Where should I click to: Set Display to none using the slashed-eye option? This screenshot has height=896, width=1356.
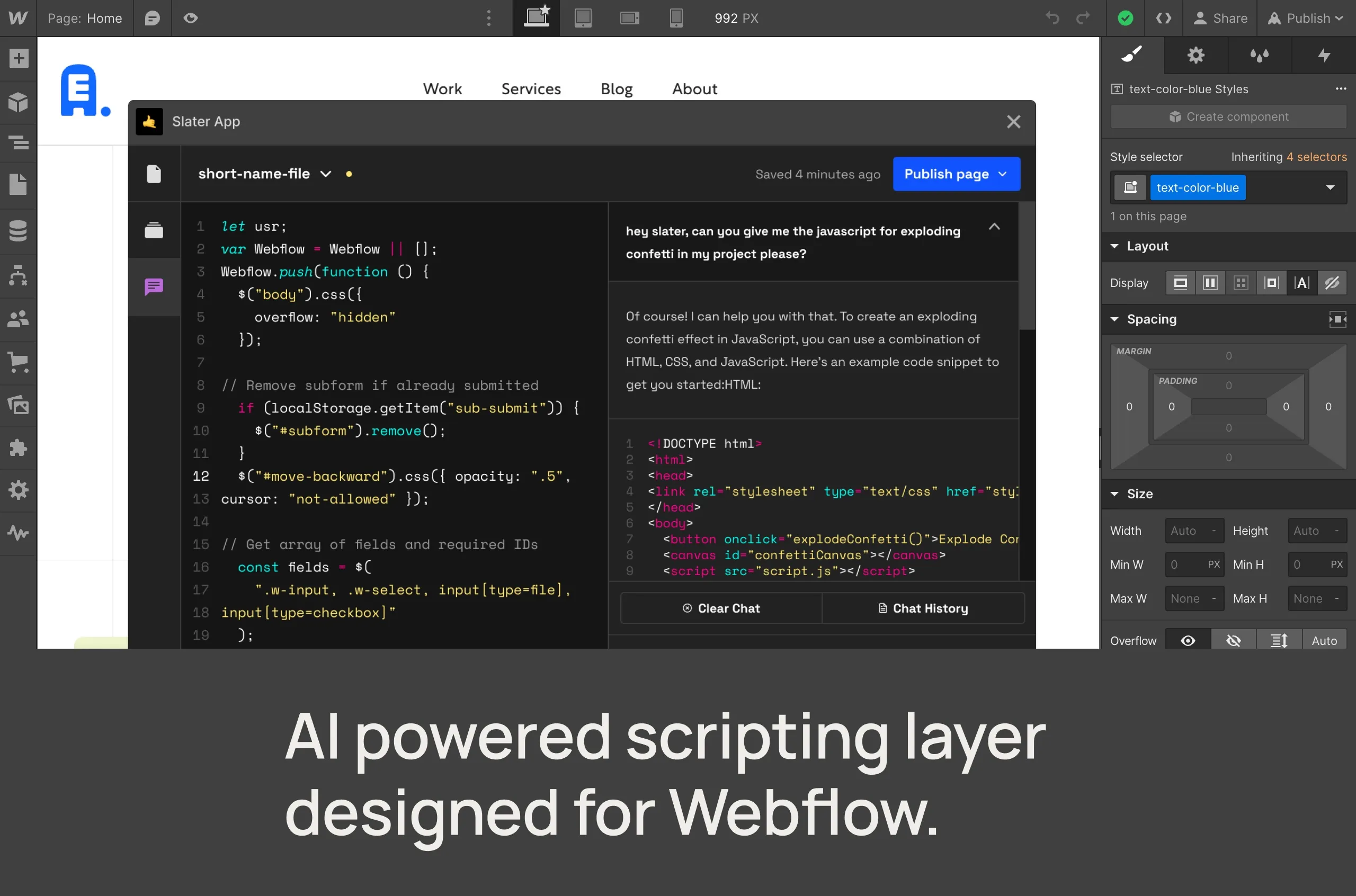point(1332,282)
